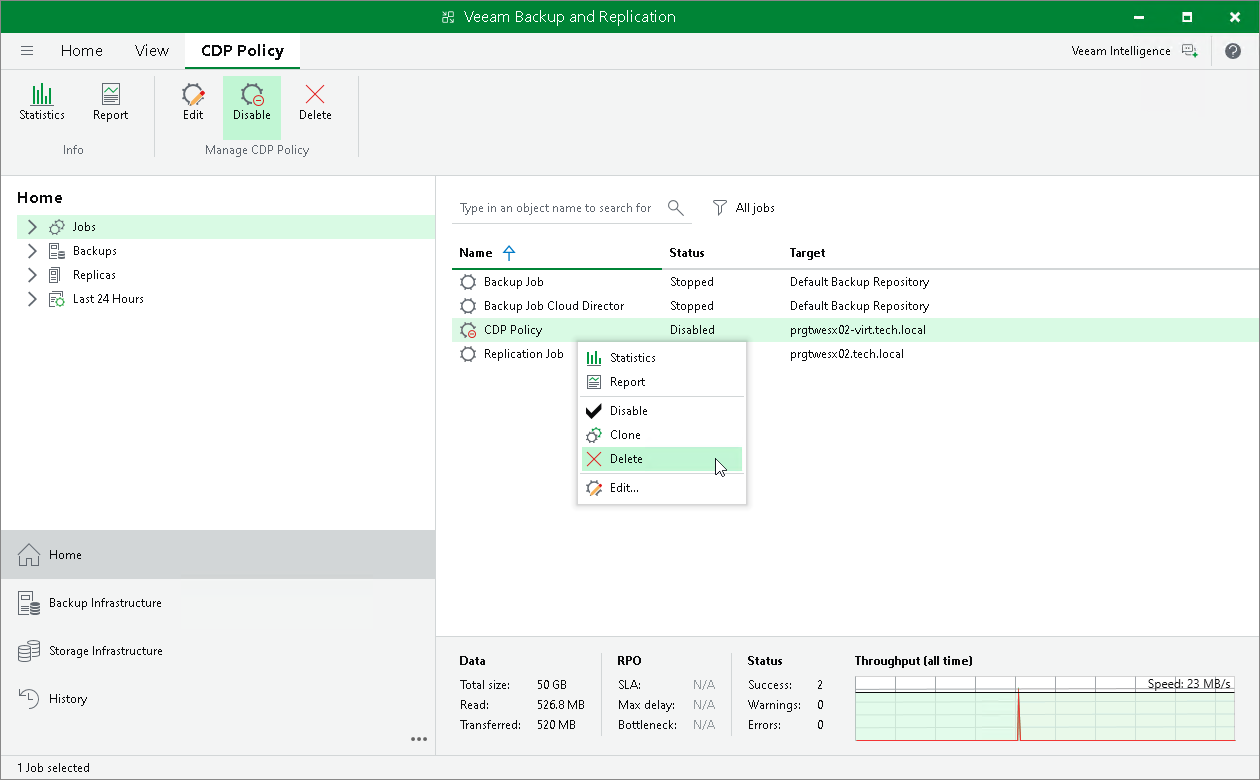Choose Edit... from the context menu
Viewport: 1260px width, 780px height.
661,488
